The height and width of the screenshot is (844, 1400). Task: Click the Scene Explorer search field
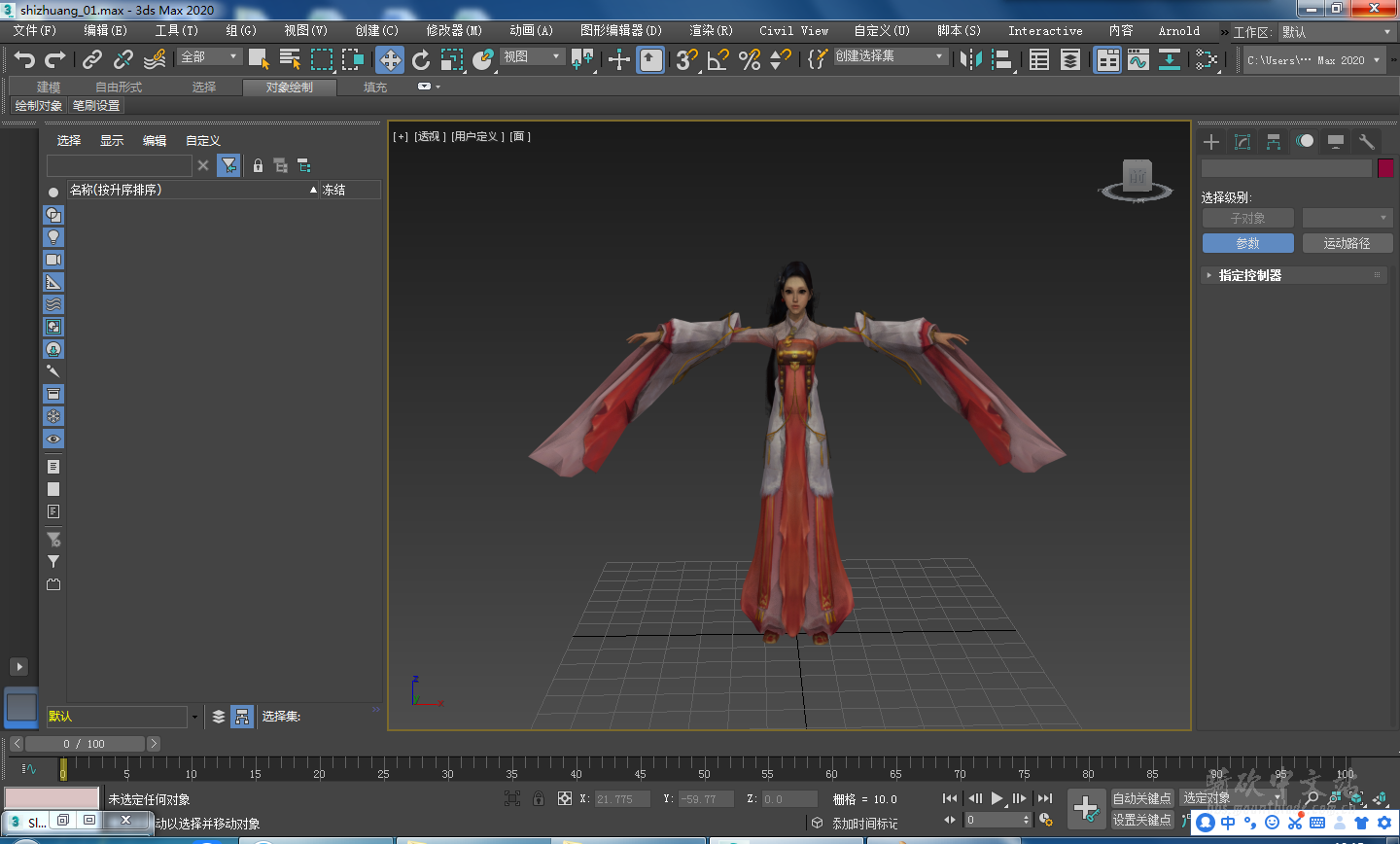click(x=120, y=165)
